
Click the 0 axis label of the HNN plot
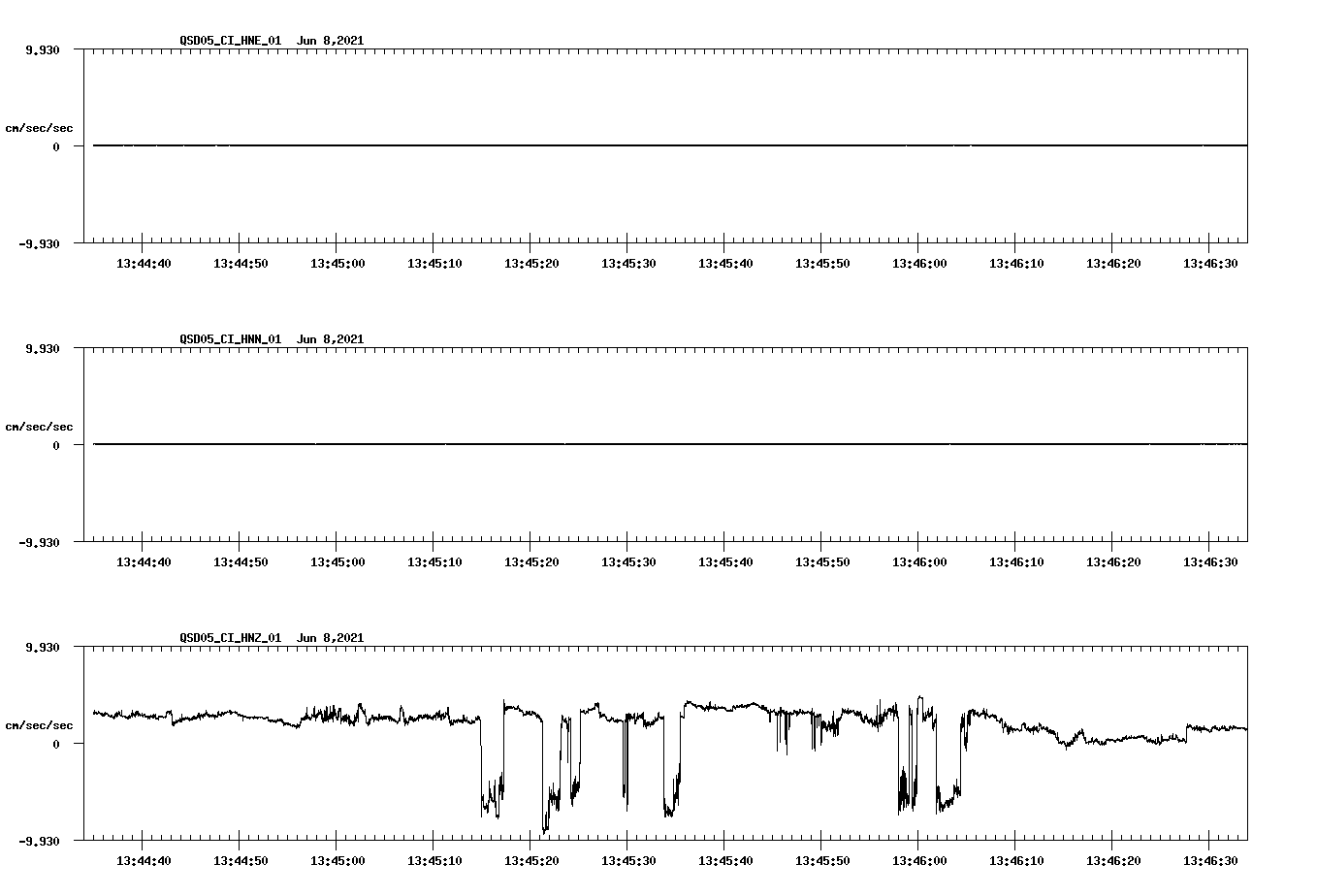point(56,445)
